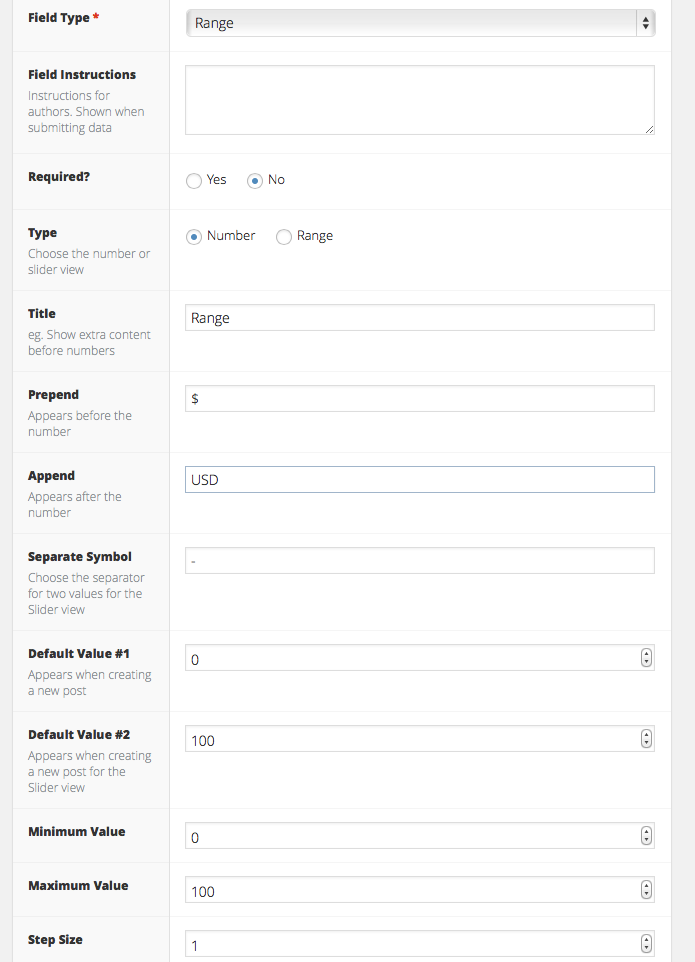Click the Default Value #1 stepper arrows
The width and height of the screenshot is (695, 962).
tap(646, 658)
